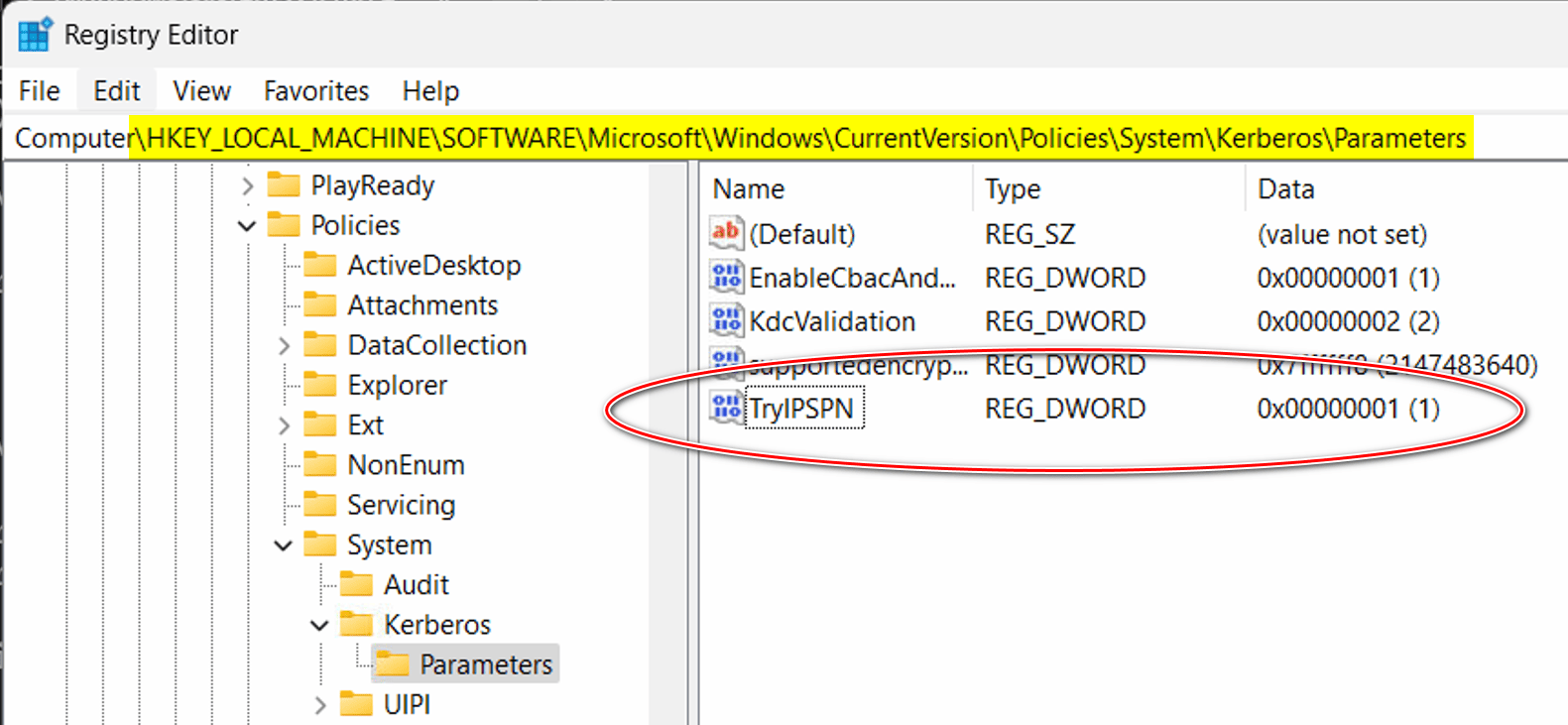Click the Data column header
The height and width of the screenshot is (725, 1568).
1285,188
